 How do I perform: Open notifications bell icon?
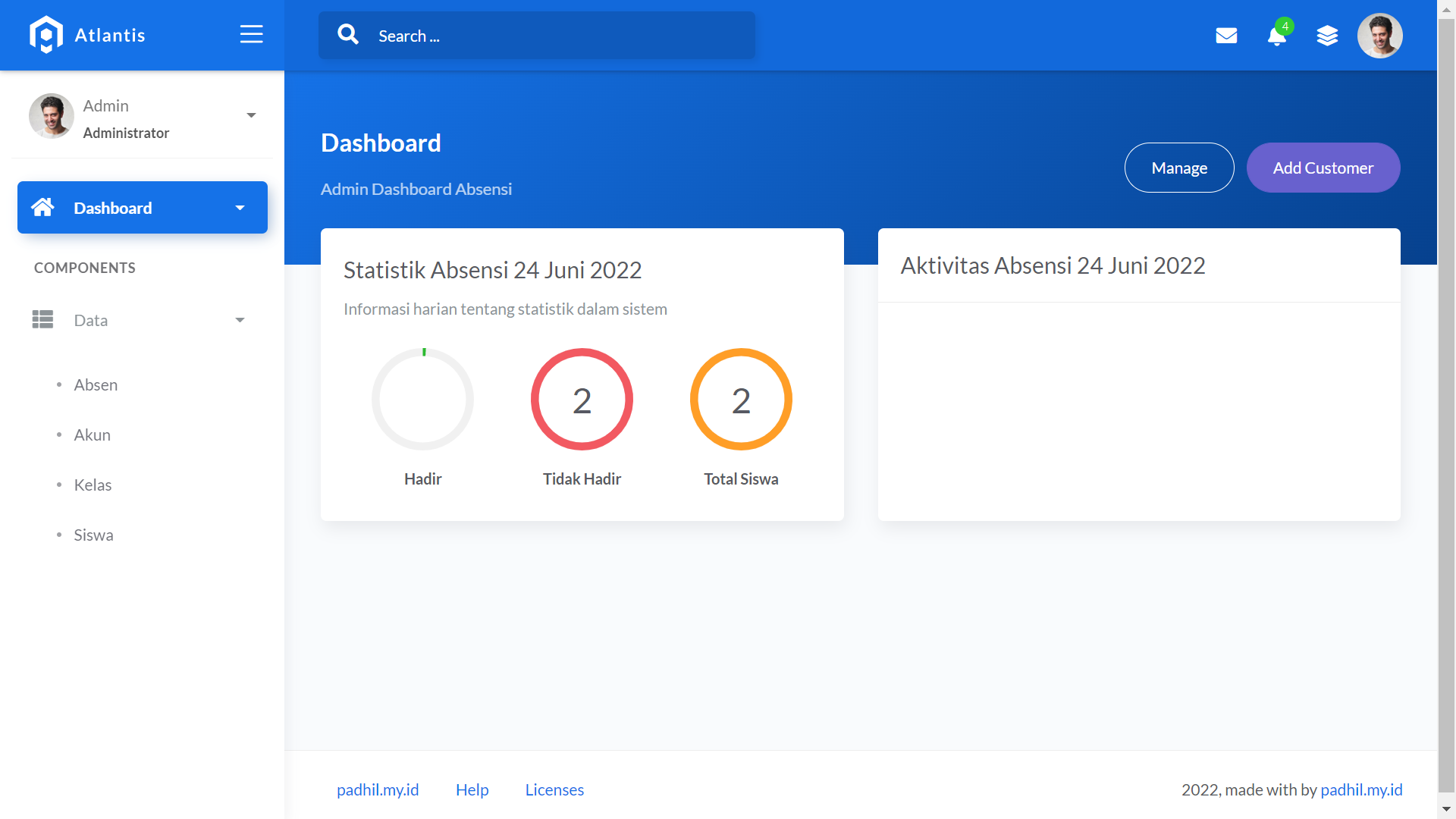(x=1277, y=36)
